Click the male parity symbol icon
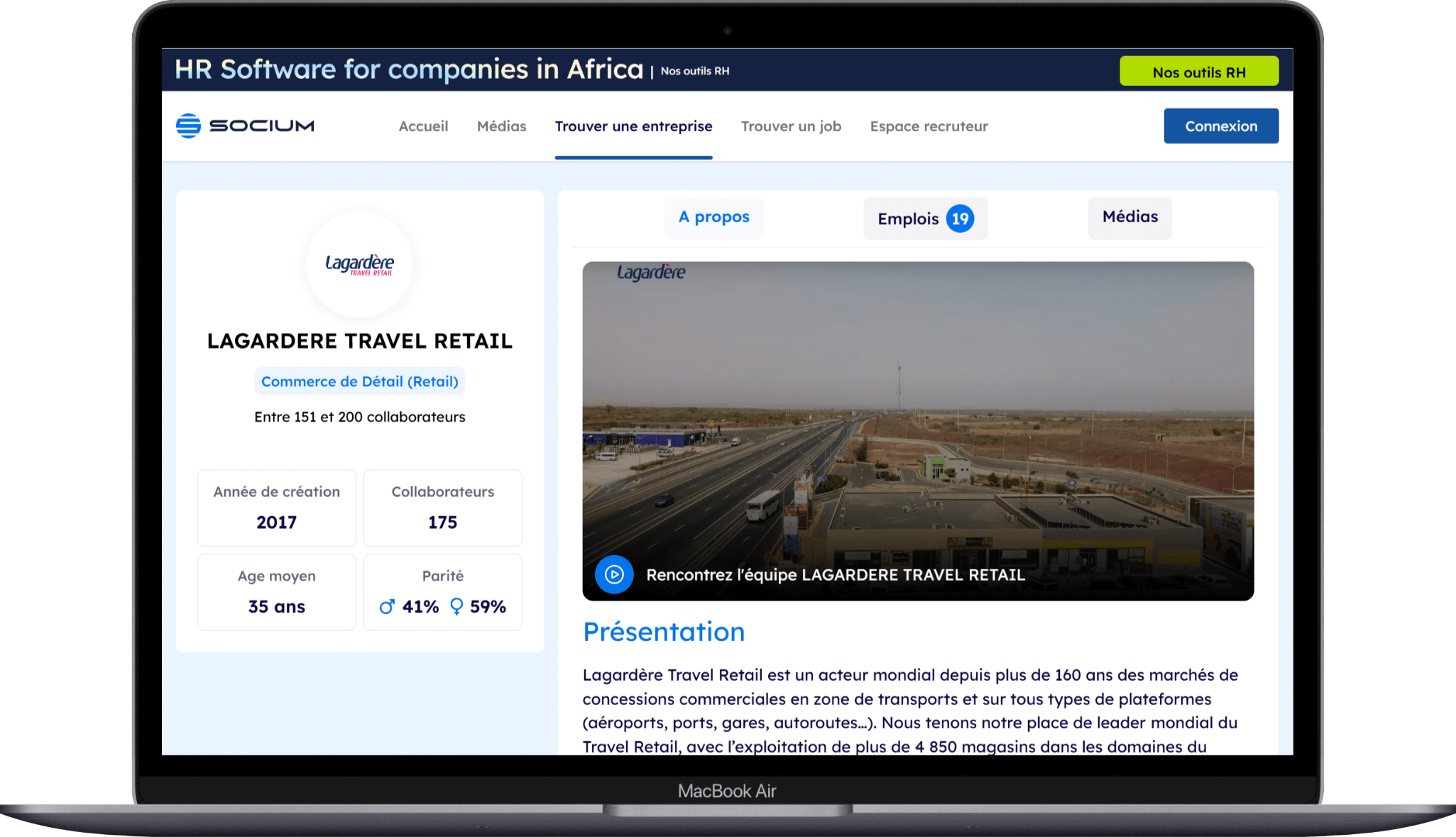This screenshot has height=837, width=1456. [387, 606]
